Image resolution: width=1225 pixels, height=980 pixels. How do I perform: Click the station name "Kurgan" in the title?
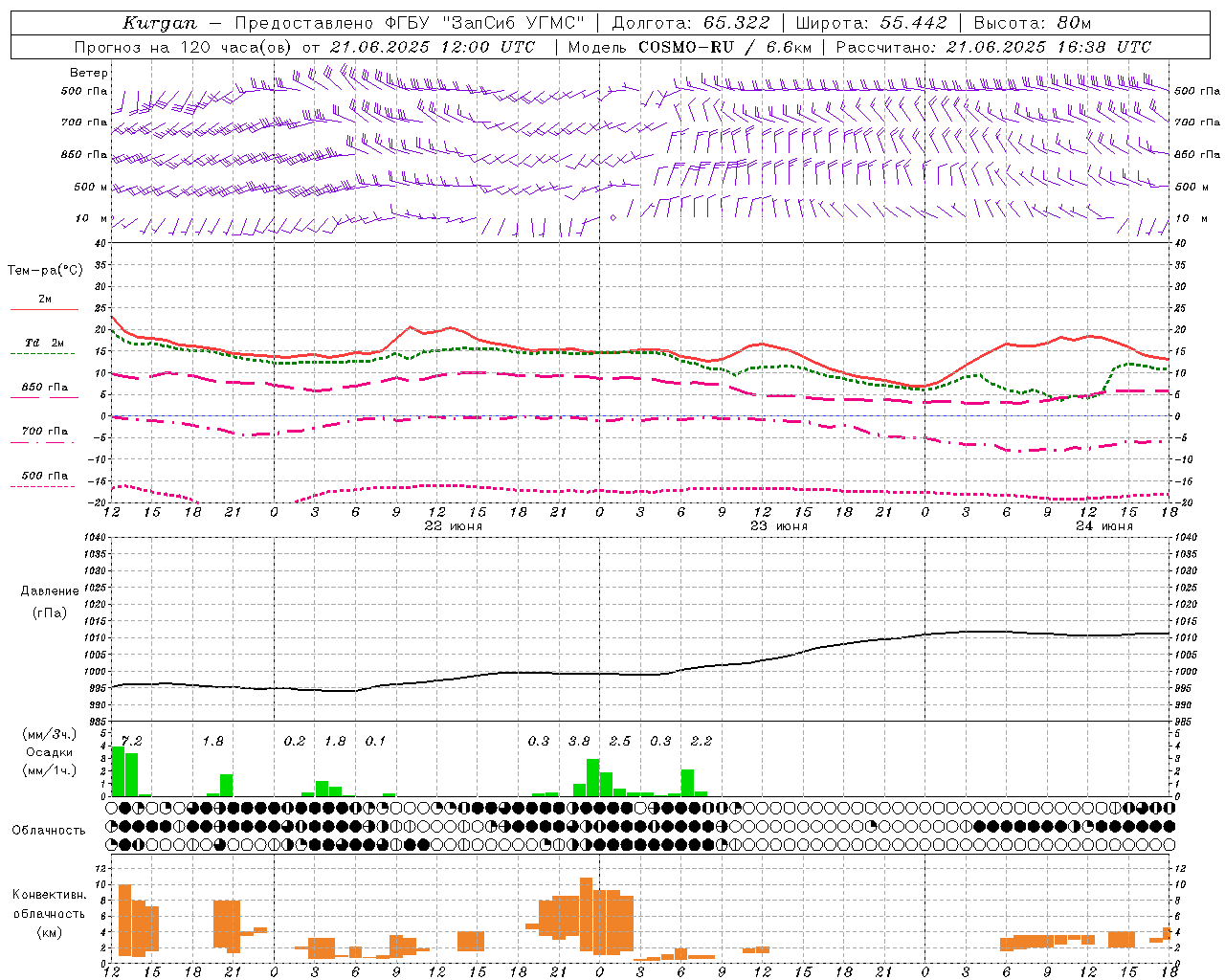coord(161,23)
